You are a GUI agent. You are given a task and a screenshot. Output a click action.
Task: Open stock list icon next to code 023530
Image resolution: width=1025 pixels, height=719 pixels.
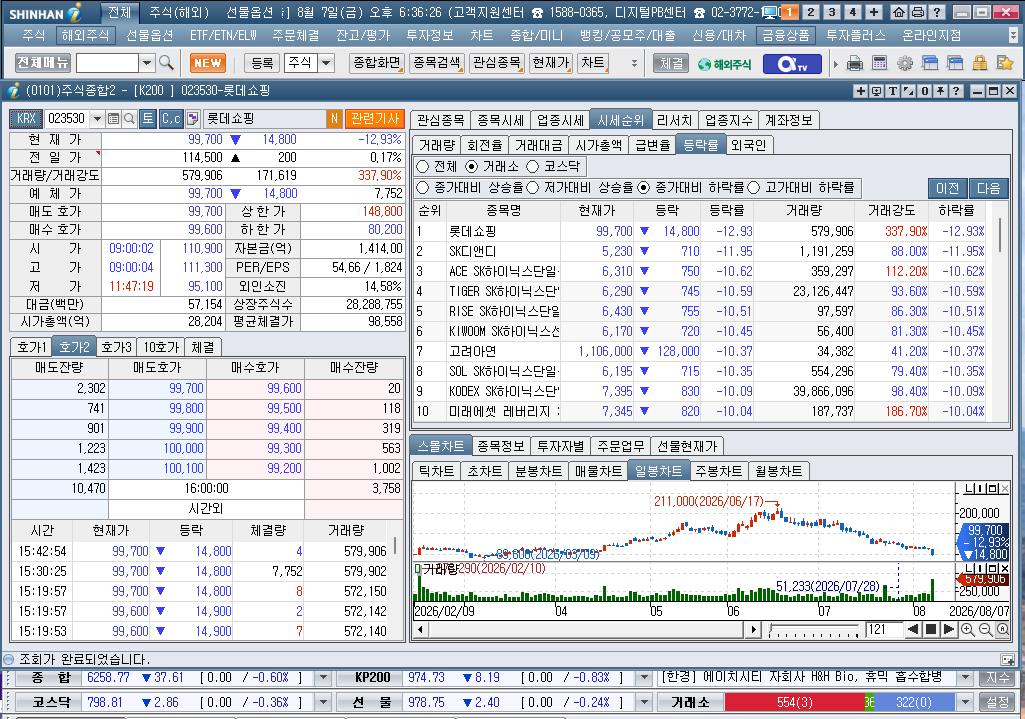click(113, 118)
